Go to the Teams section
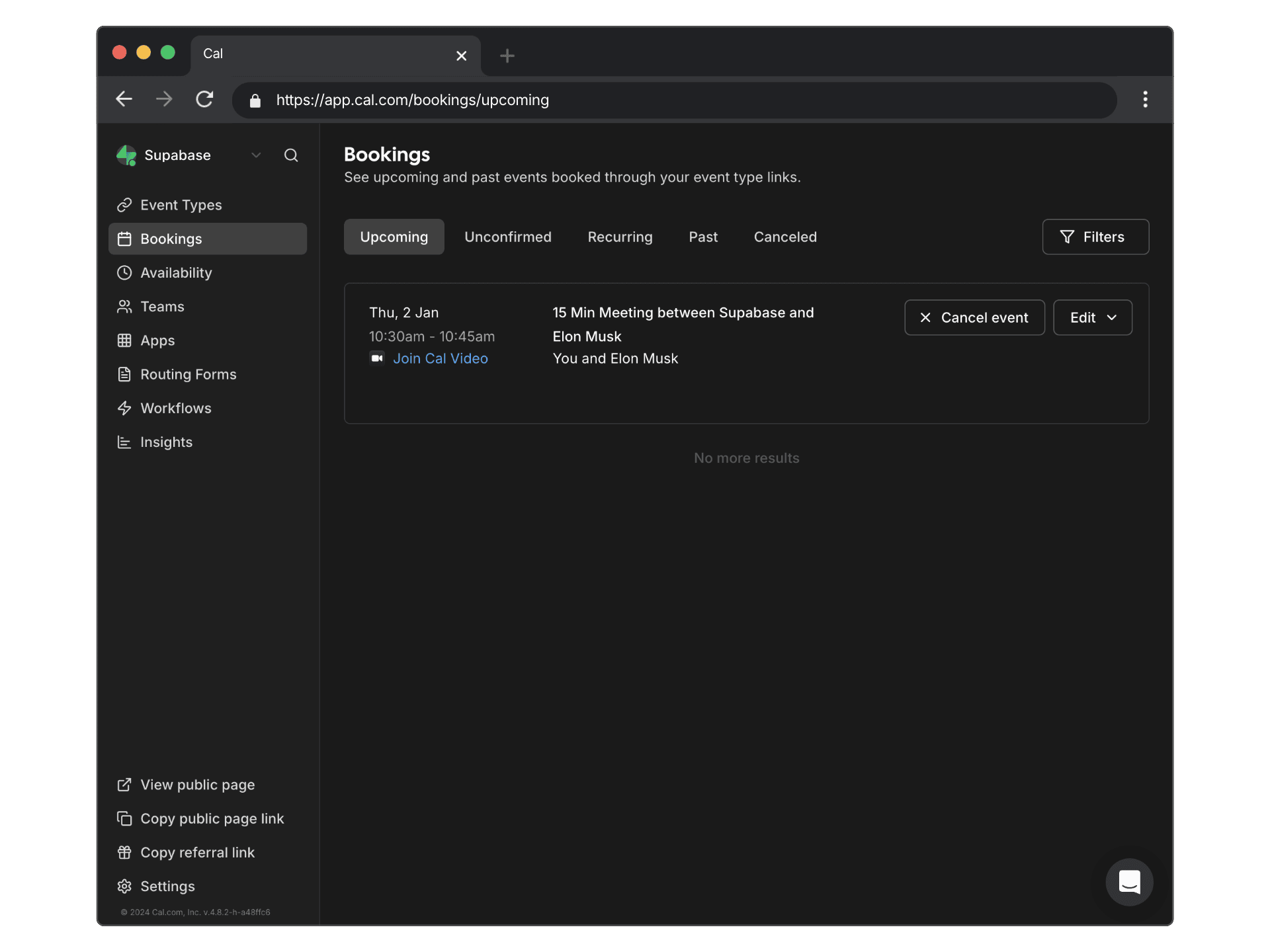 click(208, 307)
